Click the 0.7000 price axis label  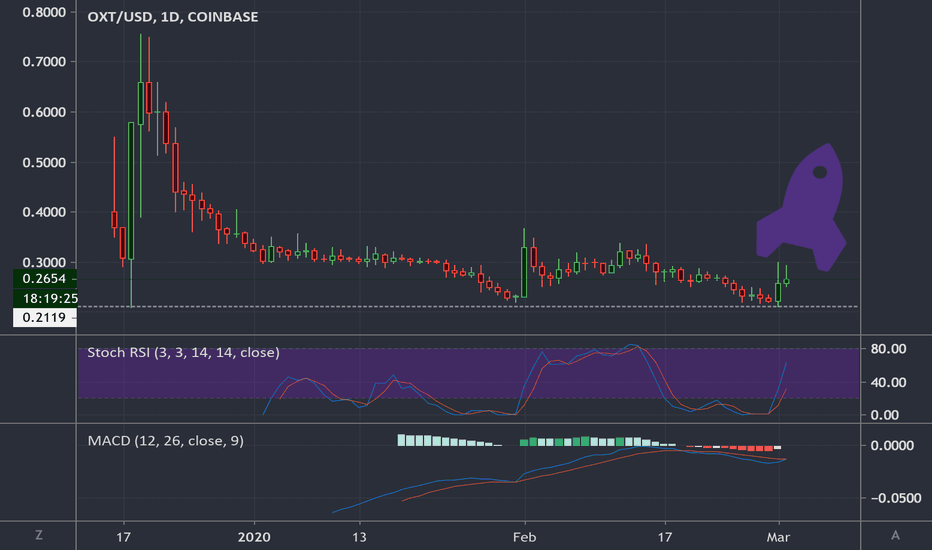44,62
